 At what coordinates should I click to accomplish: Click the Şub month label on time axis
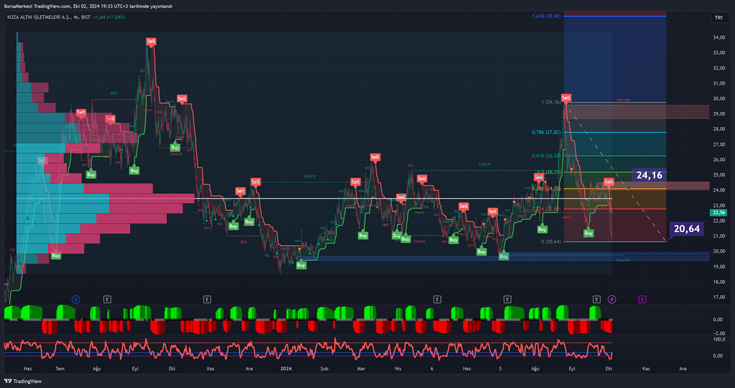324,369
